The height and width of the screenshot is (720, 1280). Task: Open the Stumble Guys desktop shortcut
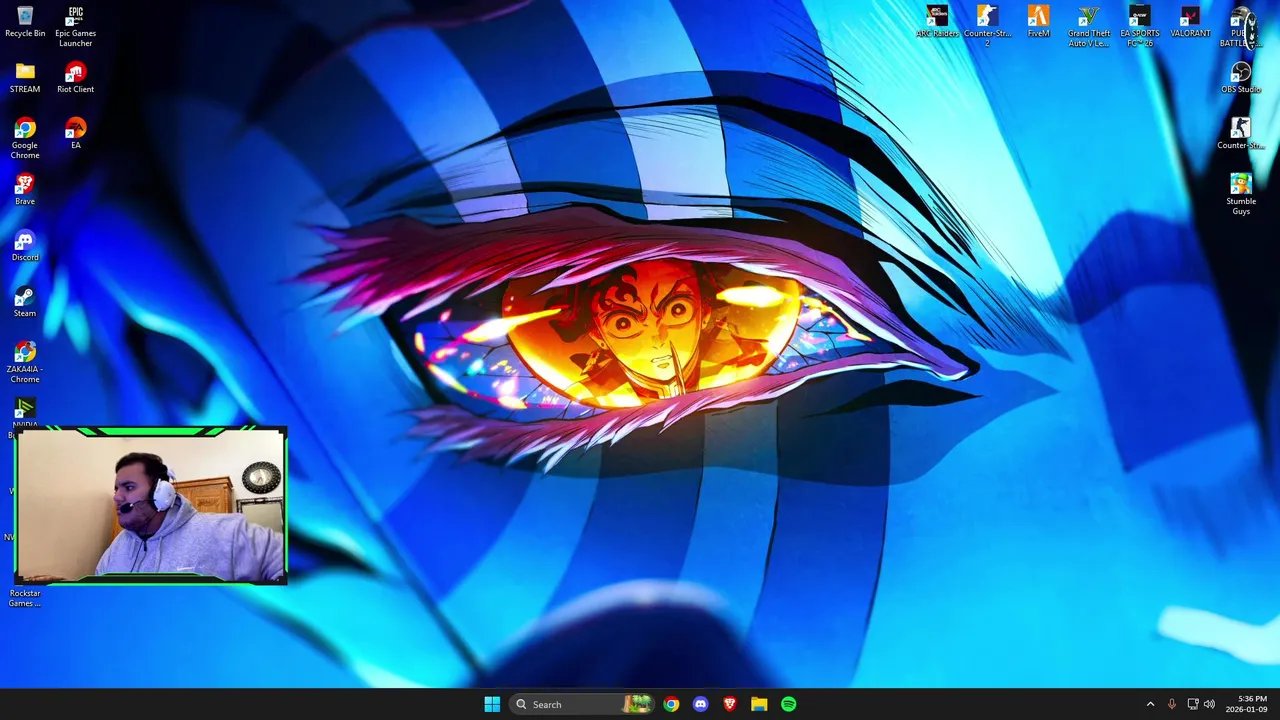tap(1240, 194)
